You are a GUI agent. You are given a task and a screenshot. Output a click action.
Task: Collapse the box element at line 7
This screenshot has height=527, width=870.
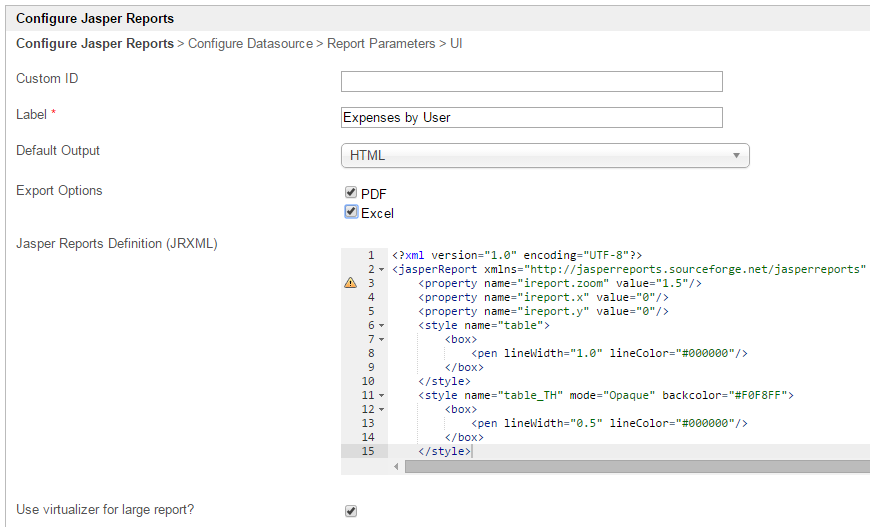tap(382, 340)
